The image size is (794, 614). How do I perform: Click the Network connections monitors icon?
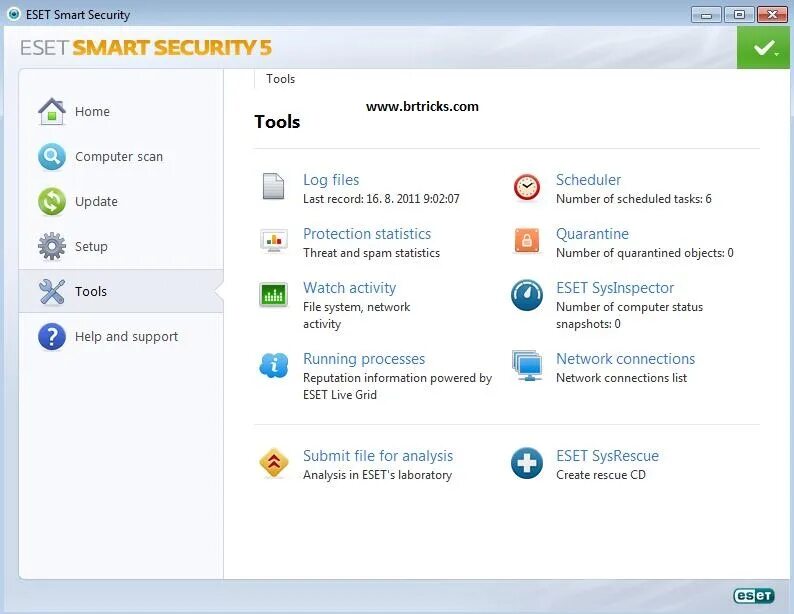527,365
